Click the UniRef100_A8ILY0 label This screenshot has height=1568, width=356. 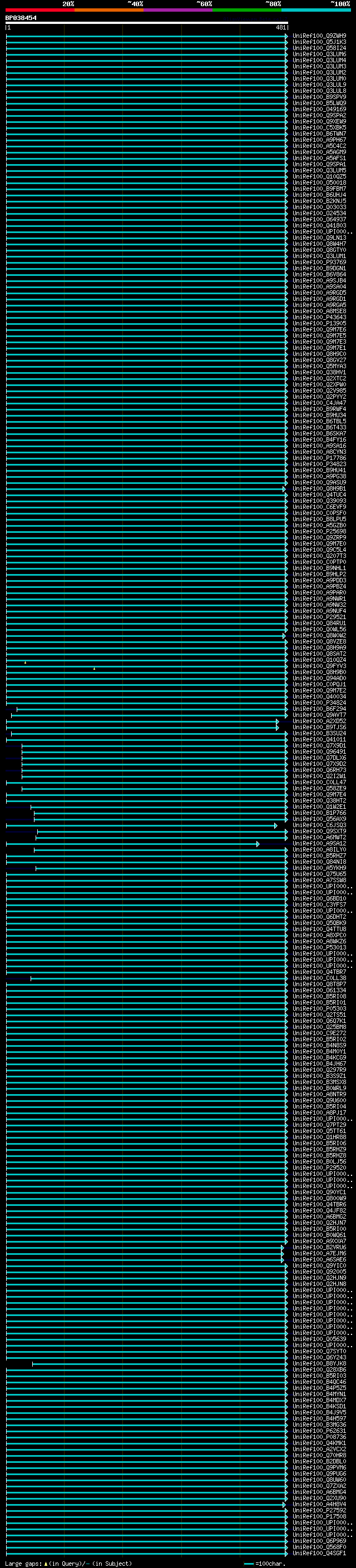[319, 849]
